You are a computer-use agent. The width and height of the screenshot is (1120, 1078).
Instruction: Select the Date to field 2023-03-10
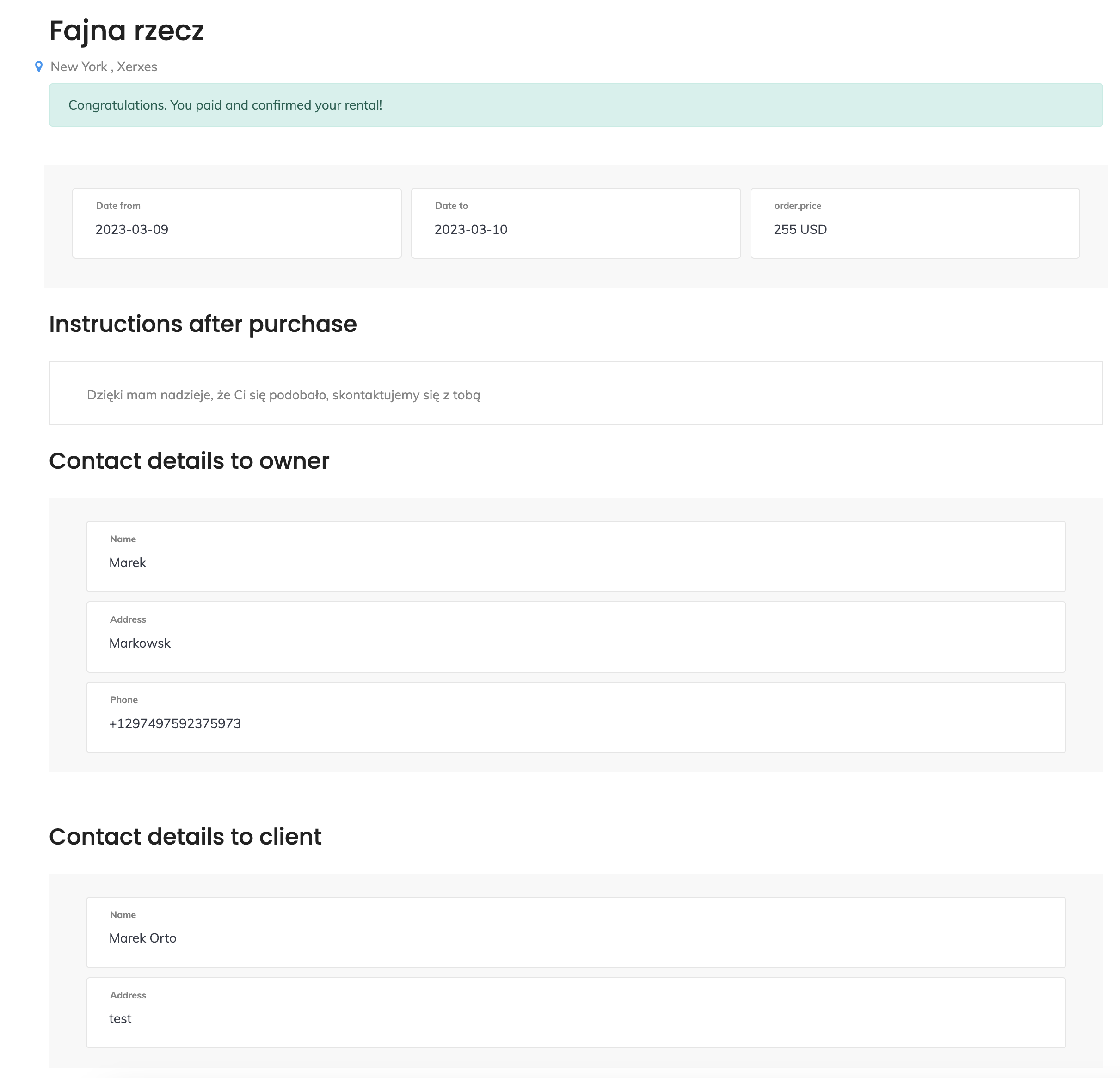coord(575,223)
